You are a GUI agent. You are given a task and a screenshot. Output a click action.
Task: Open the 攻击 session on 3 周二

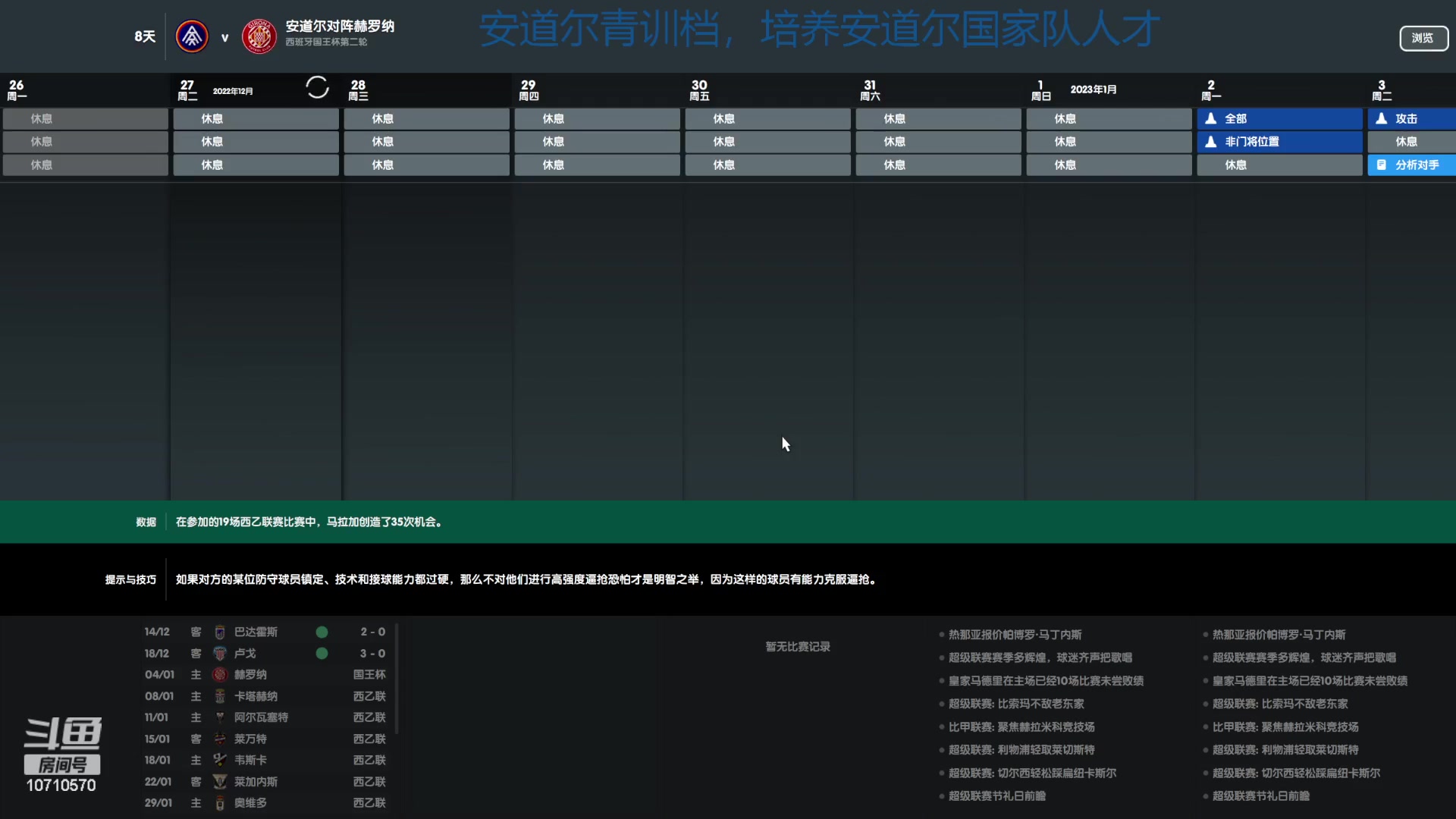tap(1412, 119)
